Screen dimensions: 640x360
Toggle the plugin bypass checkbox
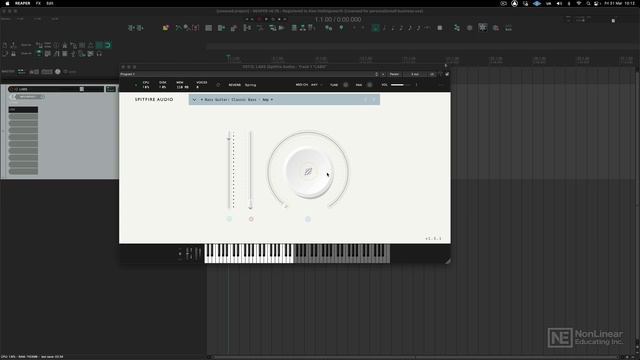pos(447,74)
